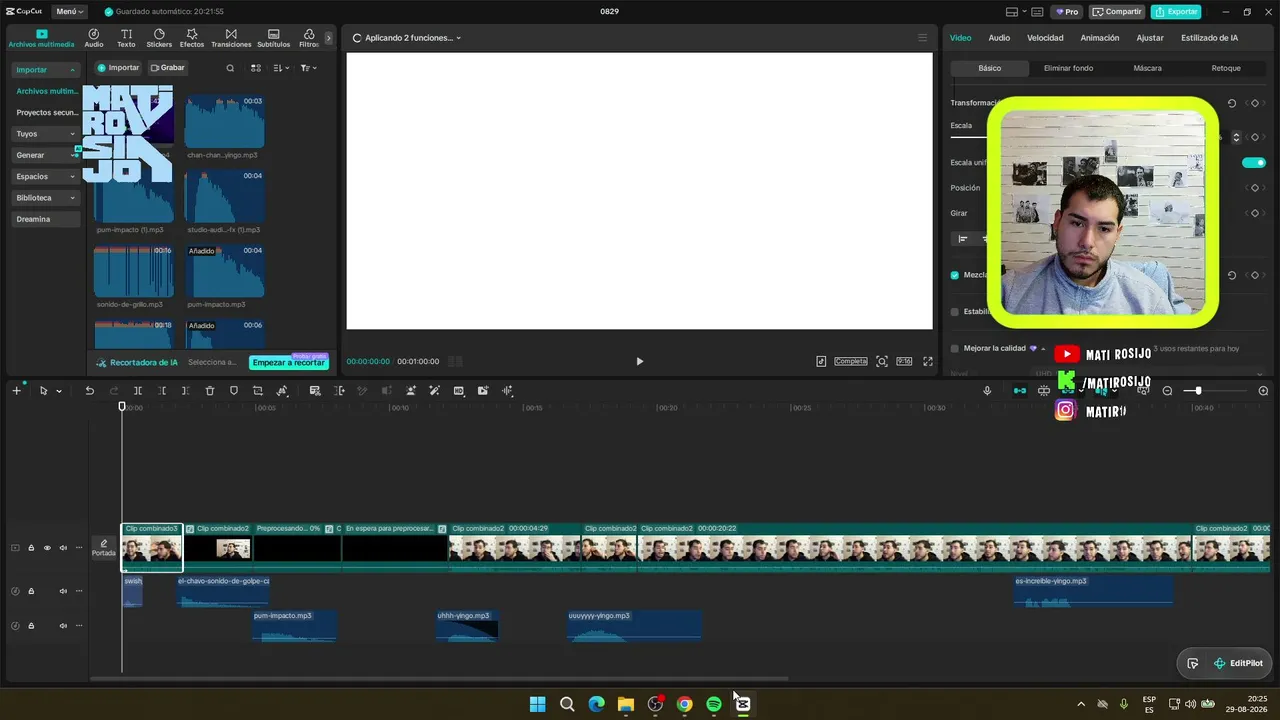
Task: Open the Subtítulos panel
Action: coord(274,38)
